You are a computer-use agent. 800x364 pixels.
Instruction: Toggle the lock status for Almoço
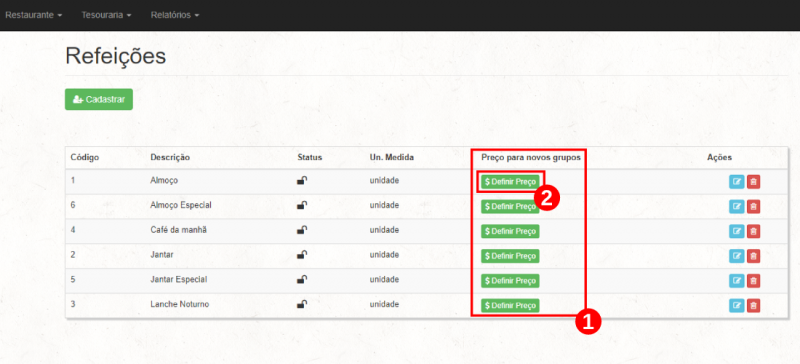point(302,180)
